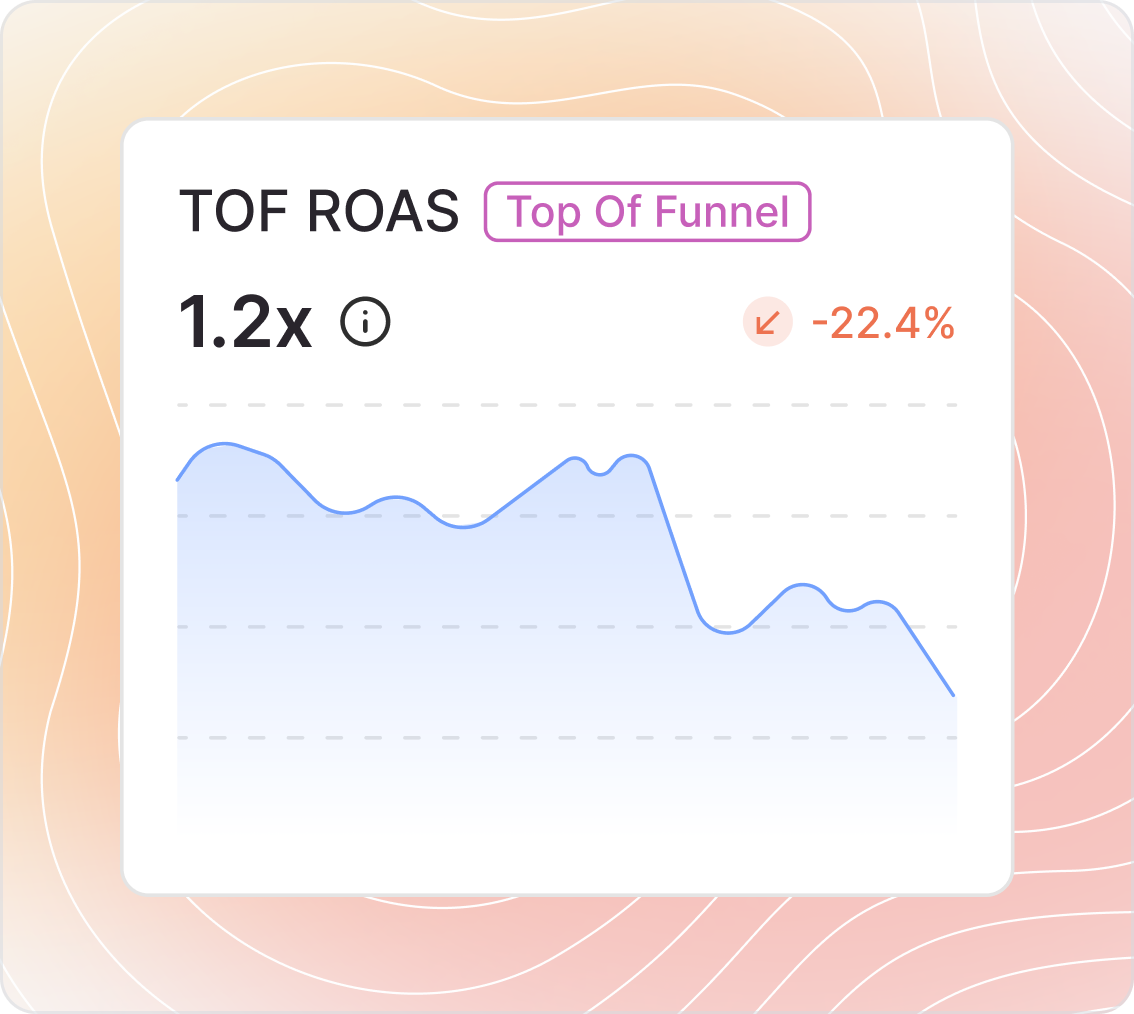Click the downward trend arrow icon

click(x=767, y=323)
